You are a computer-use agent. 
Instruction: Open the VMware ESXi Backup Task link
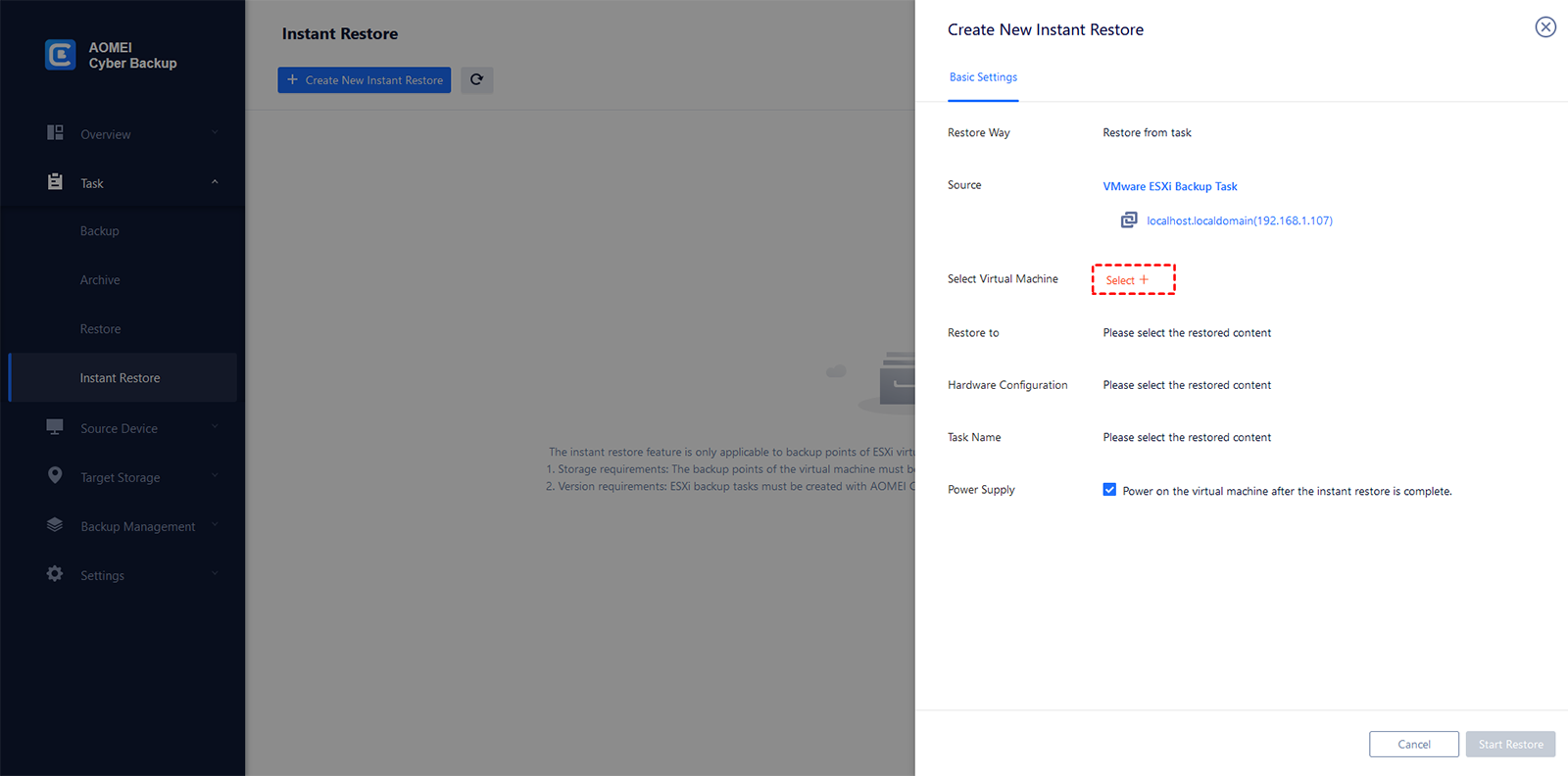[1169, 186]
